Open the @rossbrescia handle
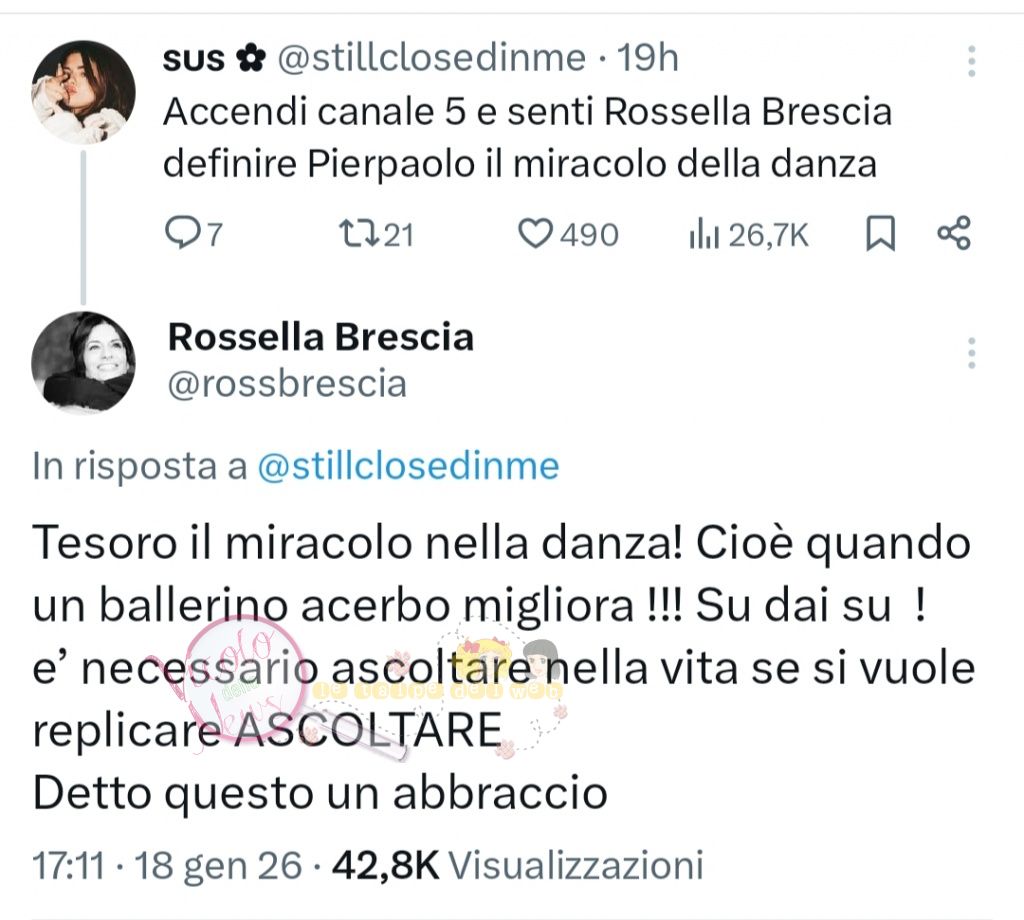 [287, 384]
